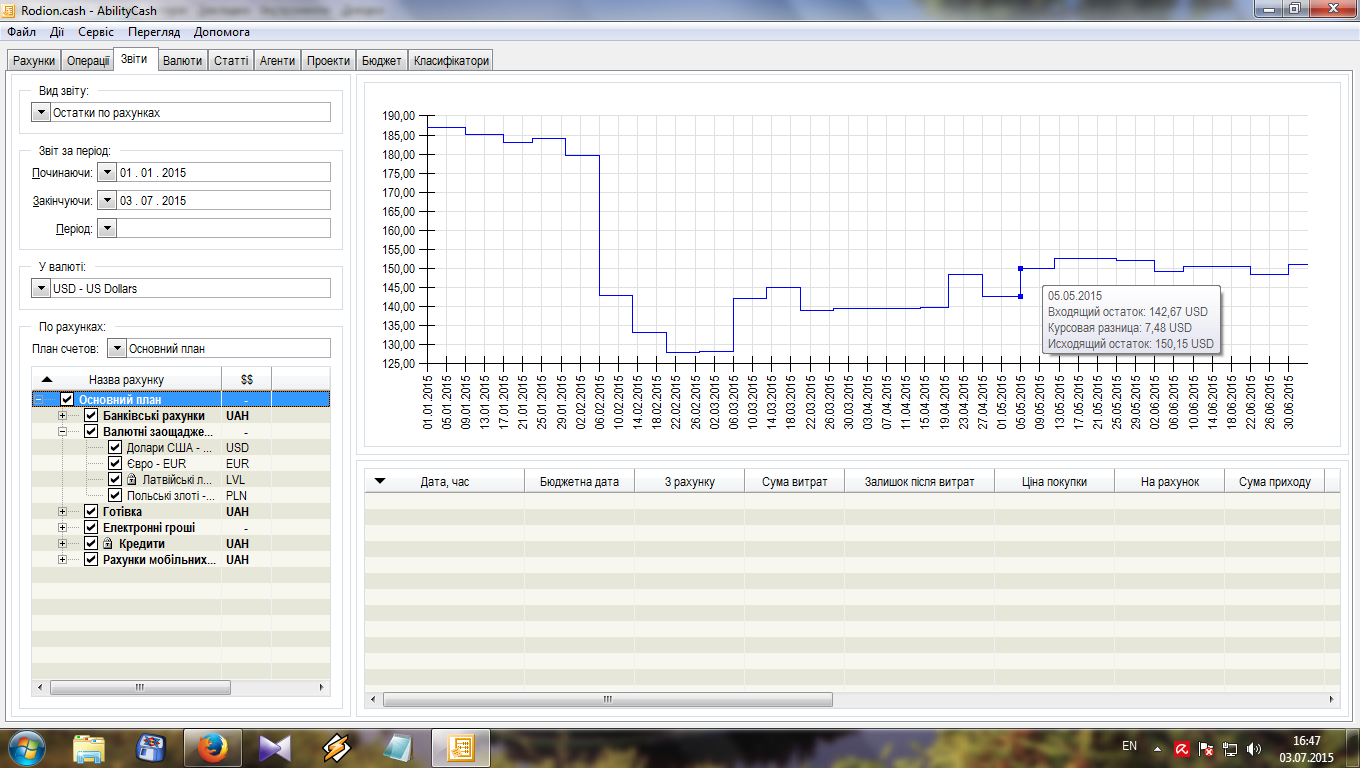Click the Action Center flag tray icon
1360x768 pixels.
click(1206, 747)
